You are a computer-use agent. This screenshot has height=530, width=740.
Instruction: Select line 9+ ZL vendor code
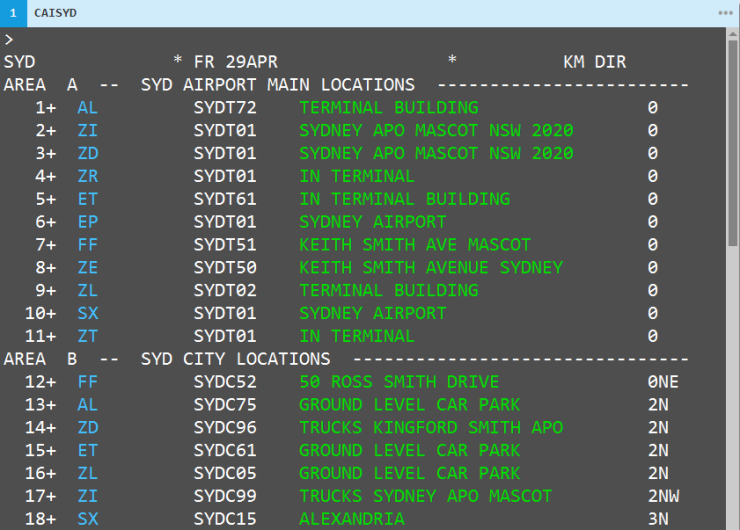click(x=88, y=290)
